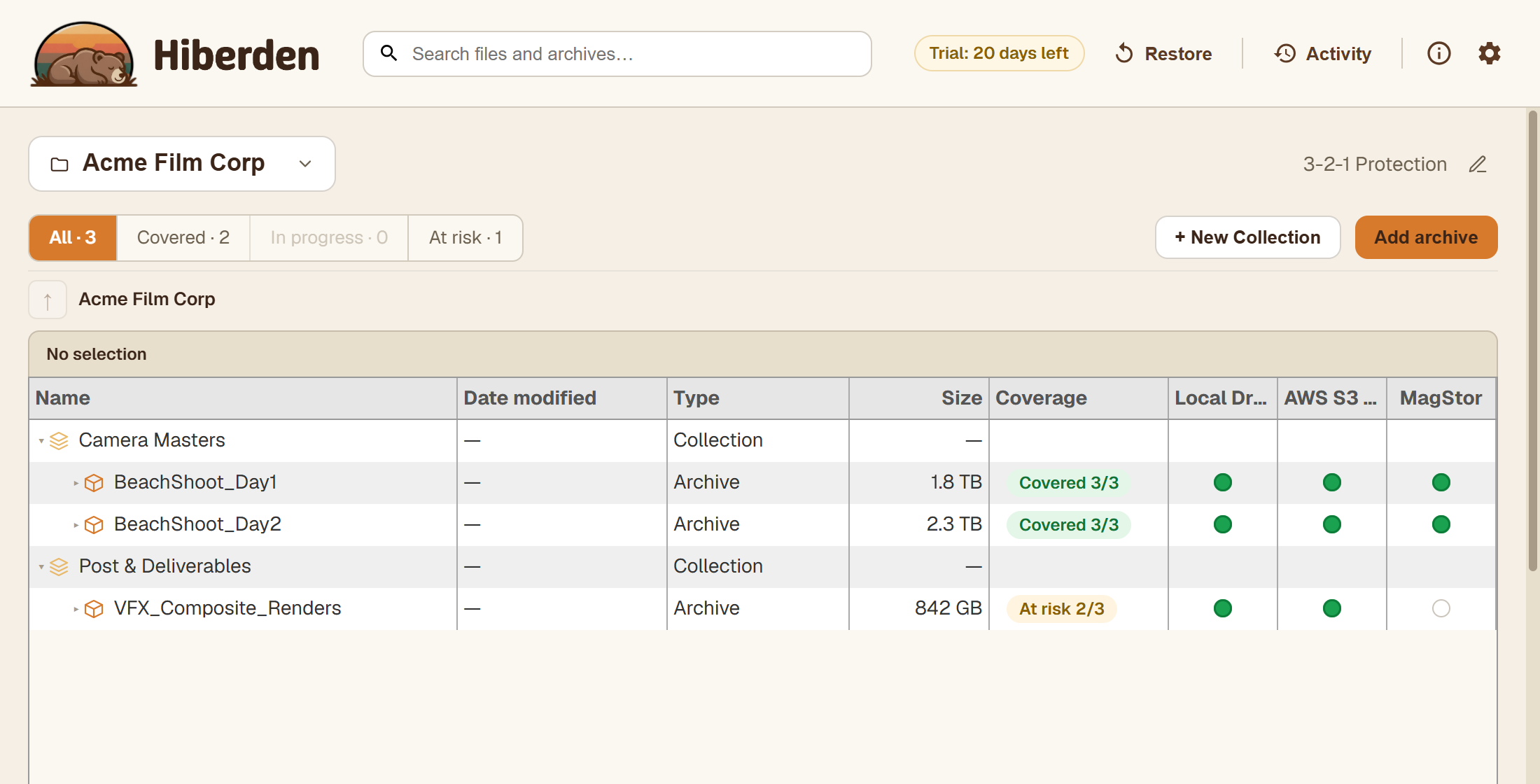Click BeachShoot_Day1 Covered 3/3 badge
This screenshot has height=784, width=1540.
click(x=1069, y=483)
